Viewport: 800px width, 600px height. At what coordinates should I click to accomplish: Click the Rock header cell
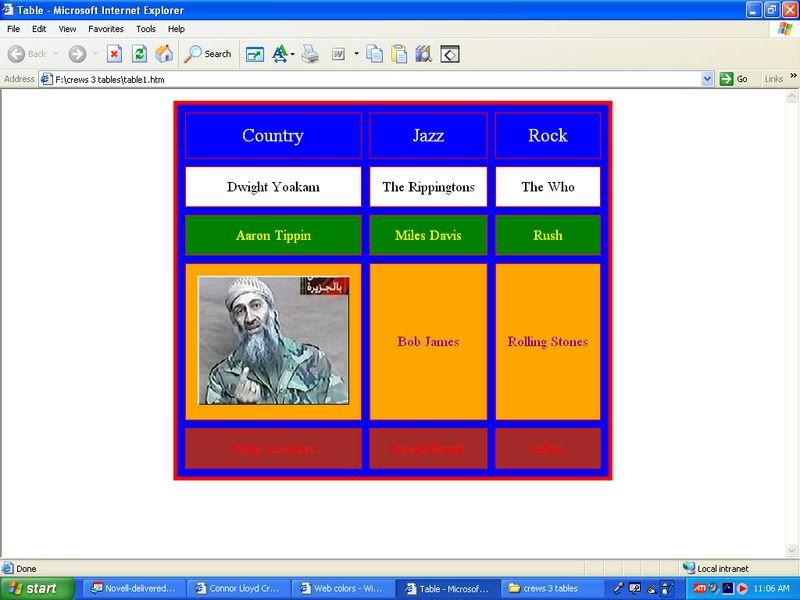pos(548,135)
